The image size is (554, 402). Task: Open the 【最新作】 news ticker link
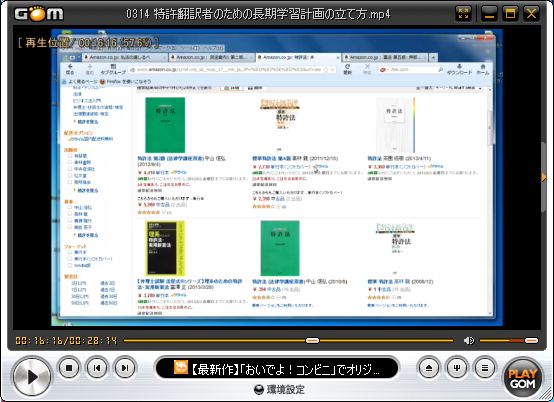[x=285, y=370]
